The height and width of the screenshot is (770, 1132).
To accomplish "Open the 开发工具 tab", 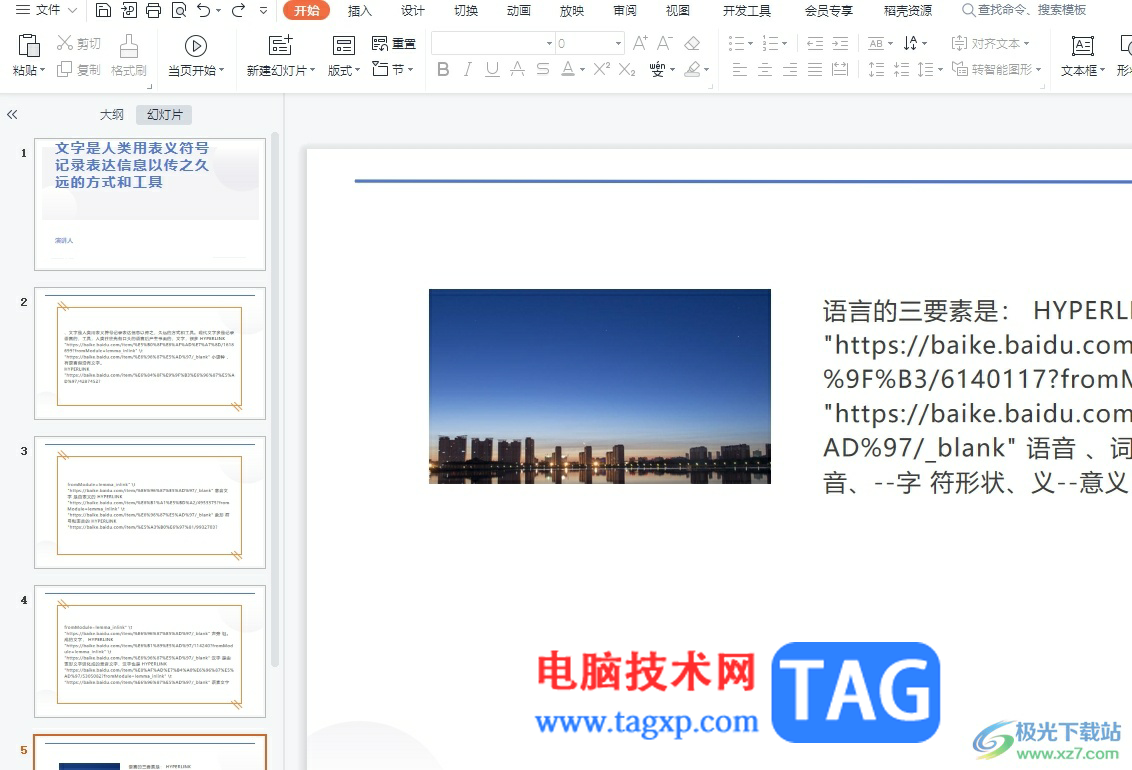I will tap(746, 11).
